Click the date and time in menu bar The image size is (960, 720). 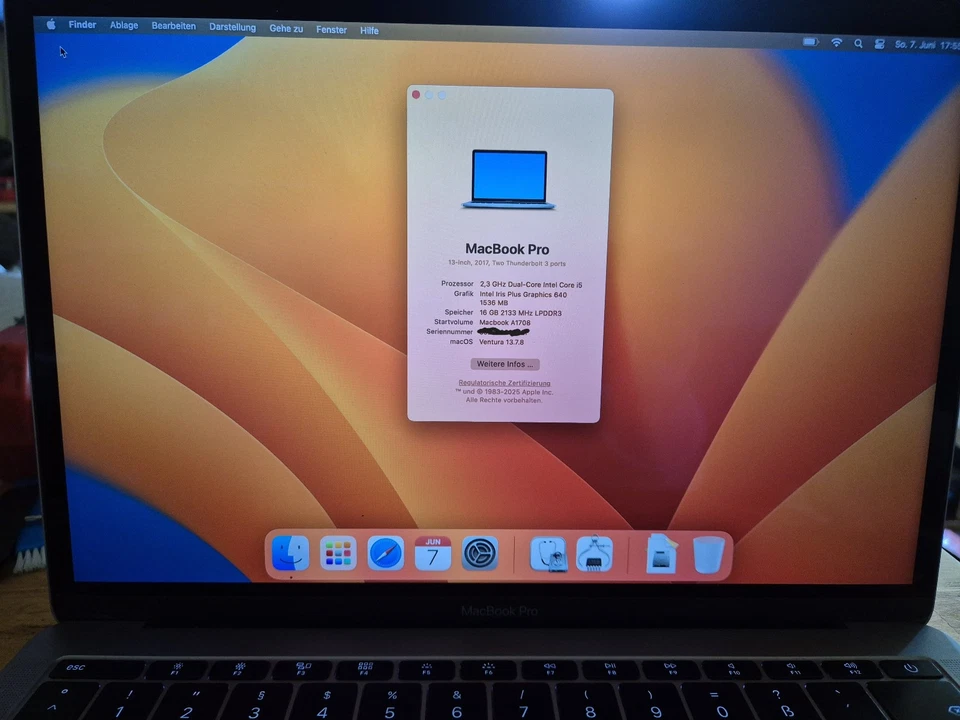(926, 45)
